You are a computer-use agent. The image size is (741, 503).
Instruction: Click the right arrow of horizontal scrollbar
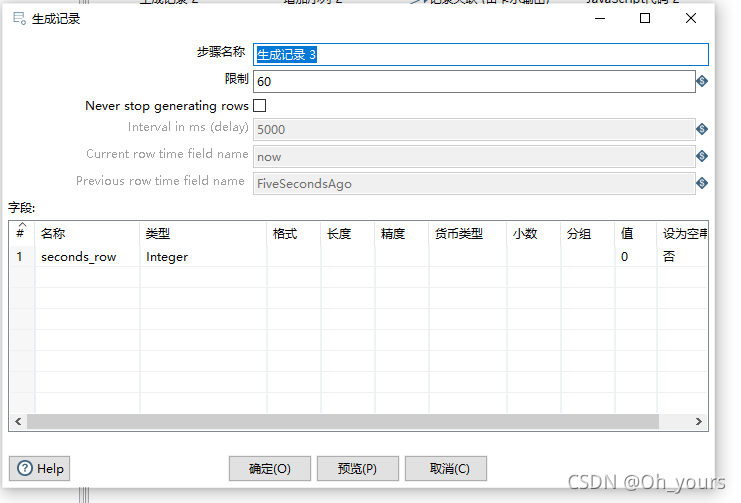coord(698,421)
